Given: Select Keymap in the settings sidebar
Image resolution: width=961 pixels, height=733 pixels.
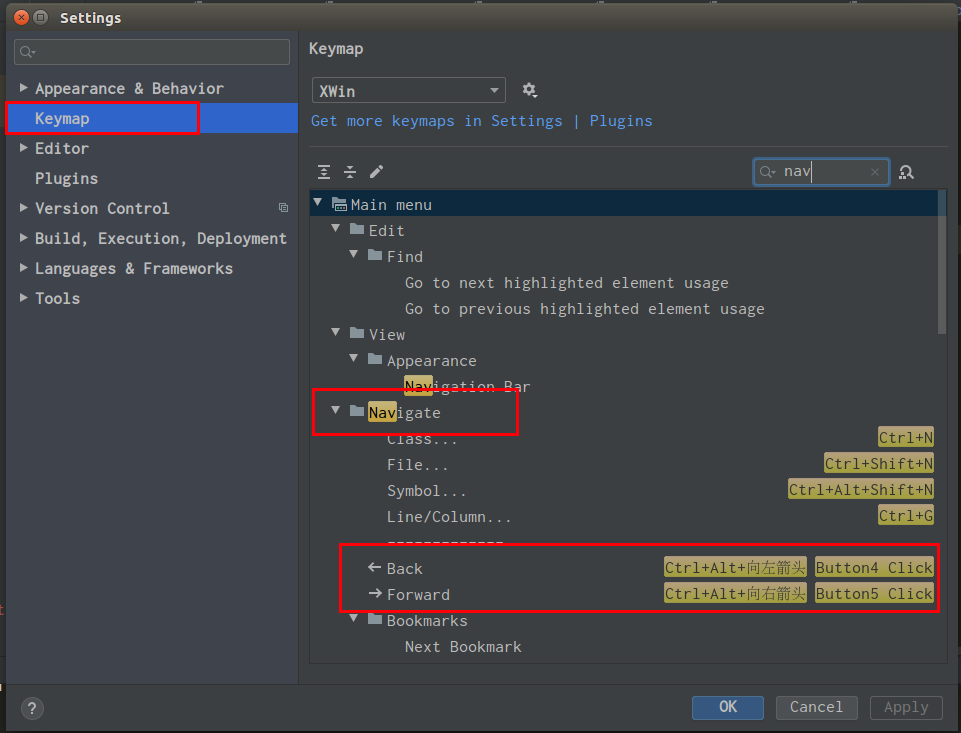Looking at the screenshot, I should 61,117.
